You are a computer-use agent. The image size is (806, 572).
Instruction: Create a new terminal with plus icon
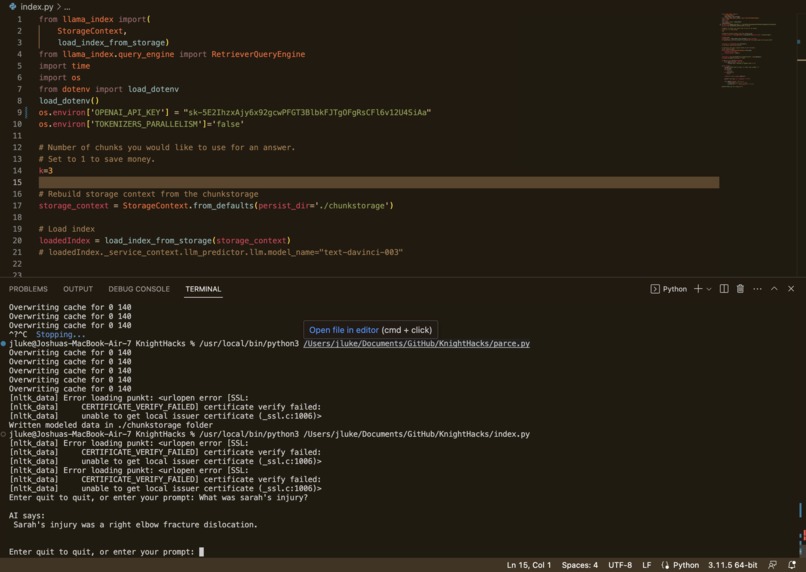[698, 289]
